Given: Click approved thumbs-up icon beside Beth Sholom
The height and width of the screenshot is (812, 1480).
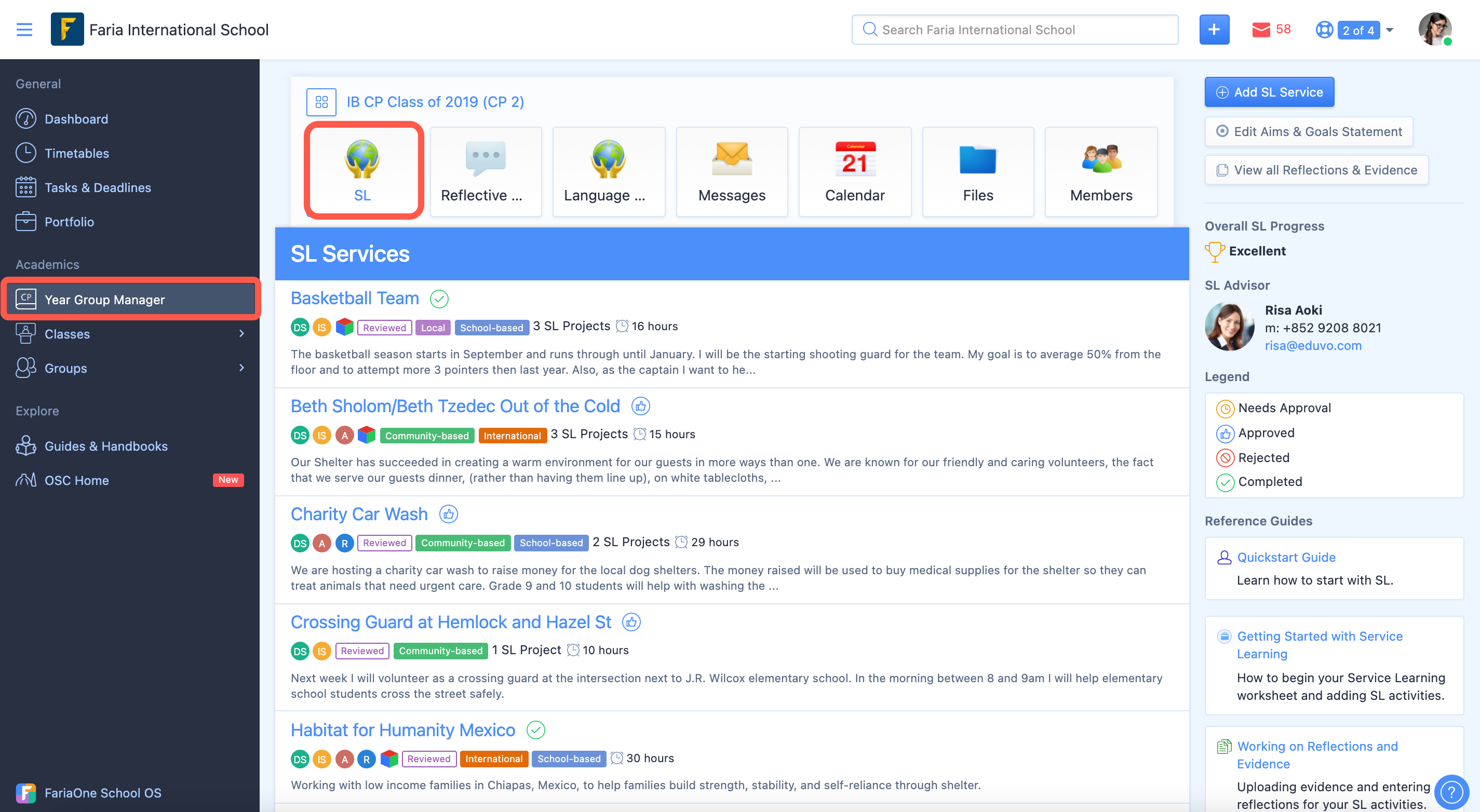Looking at the screenshot, I should point(640,406).
